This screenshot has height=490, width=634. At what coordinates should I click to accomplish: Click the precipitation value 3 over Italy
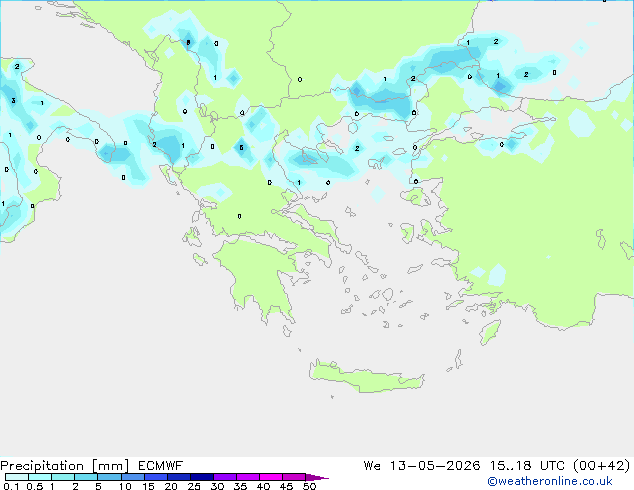click(x=13, y=100)
